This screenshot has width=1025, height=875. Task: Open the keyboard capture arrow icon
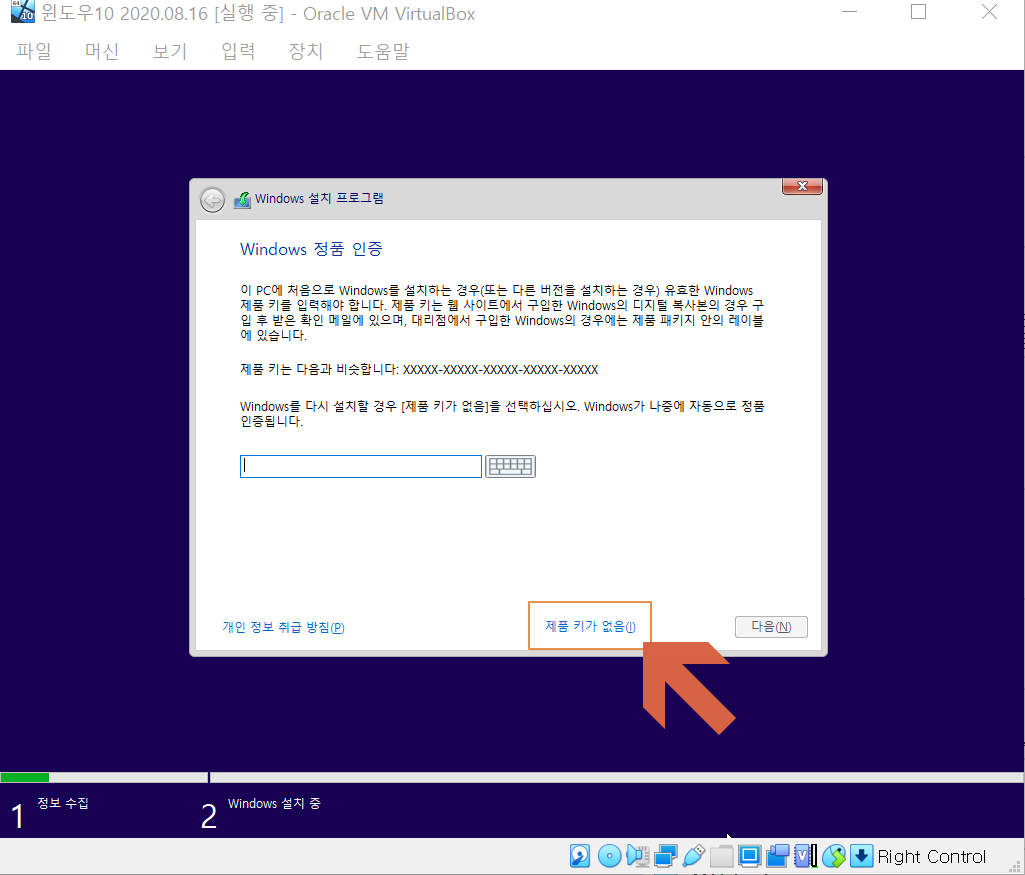pos(862,855)
